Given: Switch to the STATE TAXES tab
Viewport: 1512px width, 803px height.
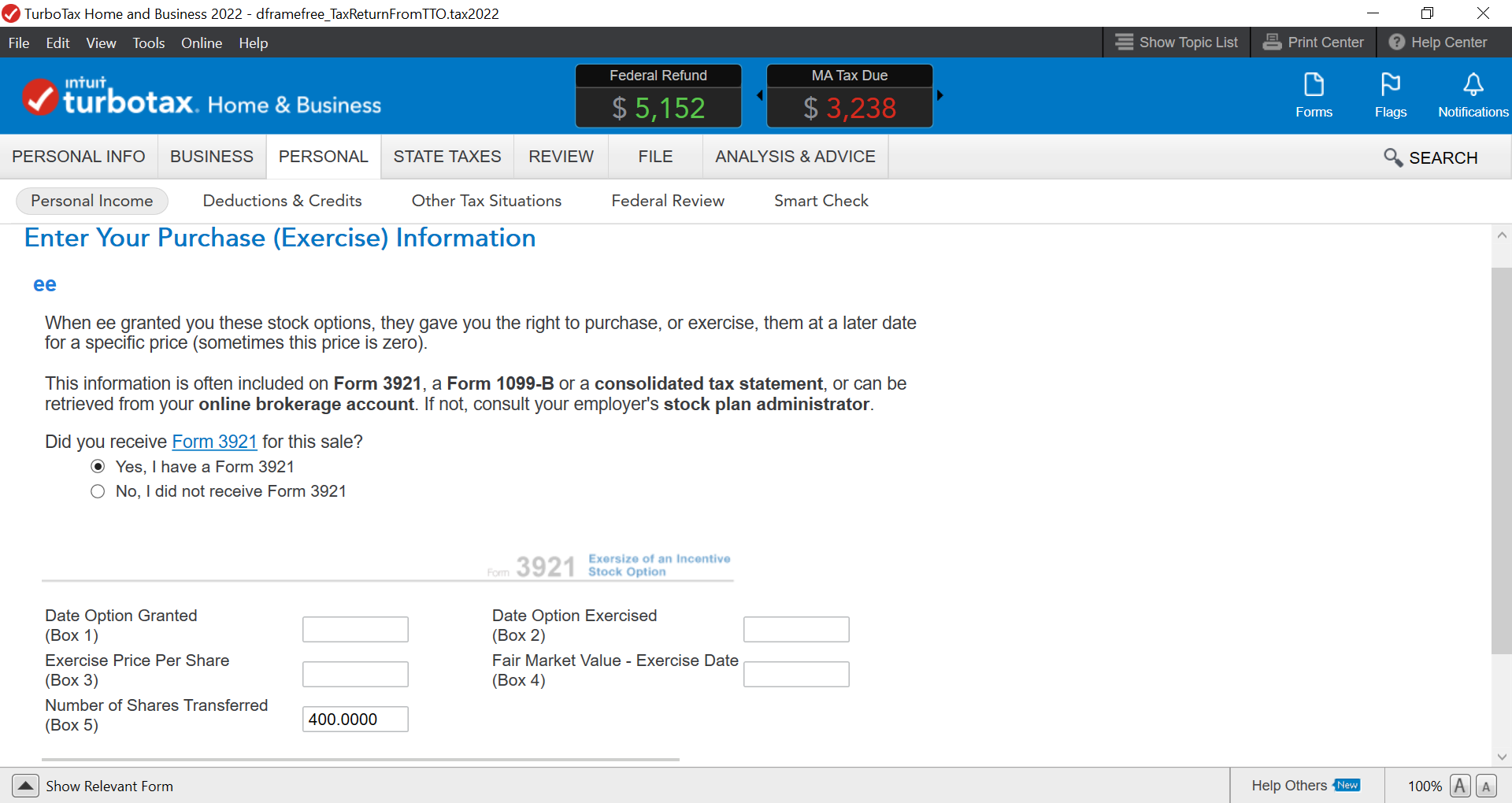Looking at the screenshot, I should 447,157.
